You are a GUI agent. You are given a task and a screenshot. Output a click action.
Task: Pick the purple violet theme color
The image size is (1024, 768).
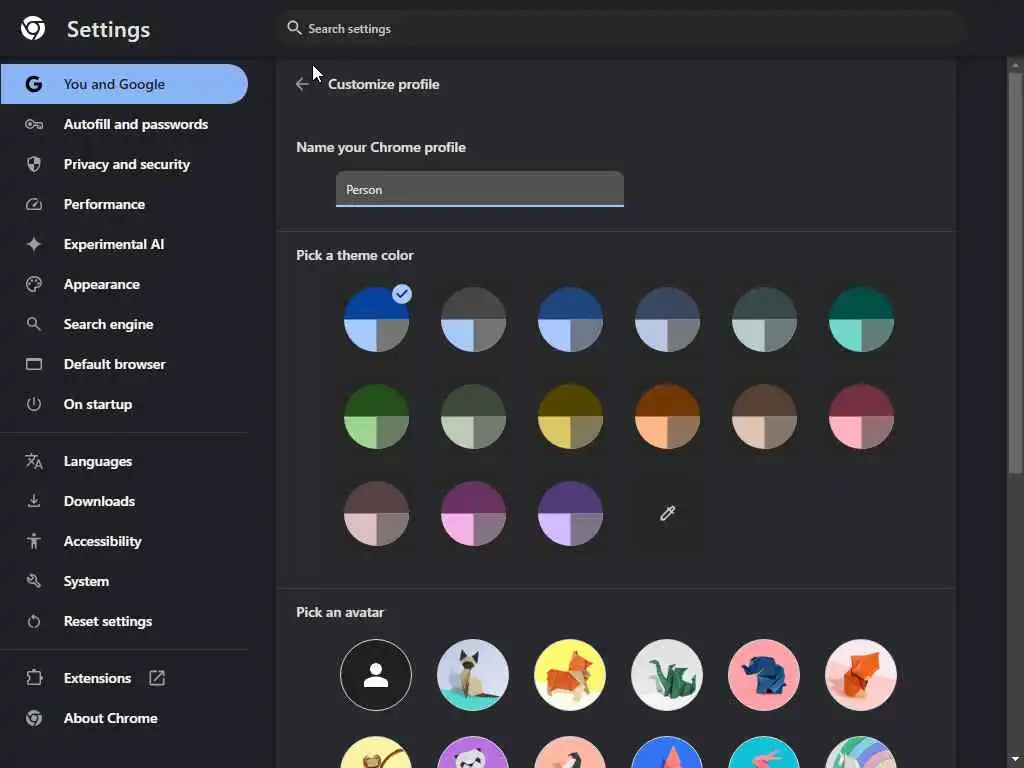click(570, 513)
